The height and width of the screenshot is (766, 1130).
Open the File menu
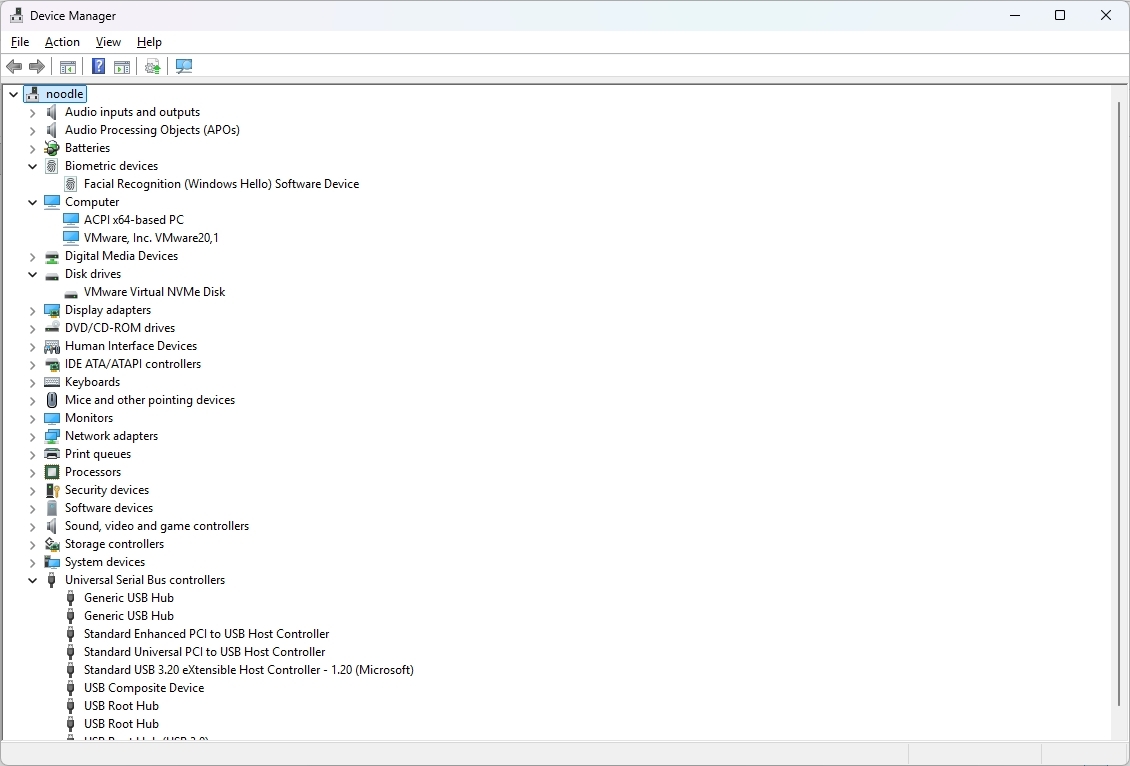click(x=19, y=42)
